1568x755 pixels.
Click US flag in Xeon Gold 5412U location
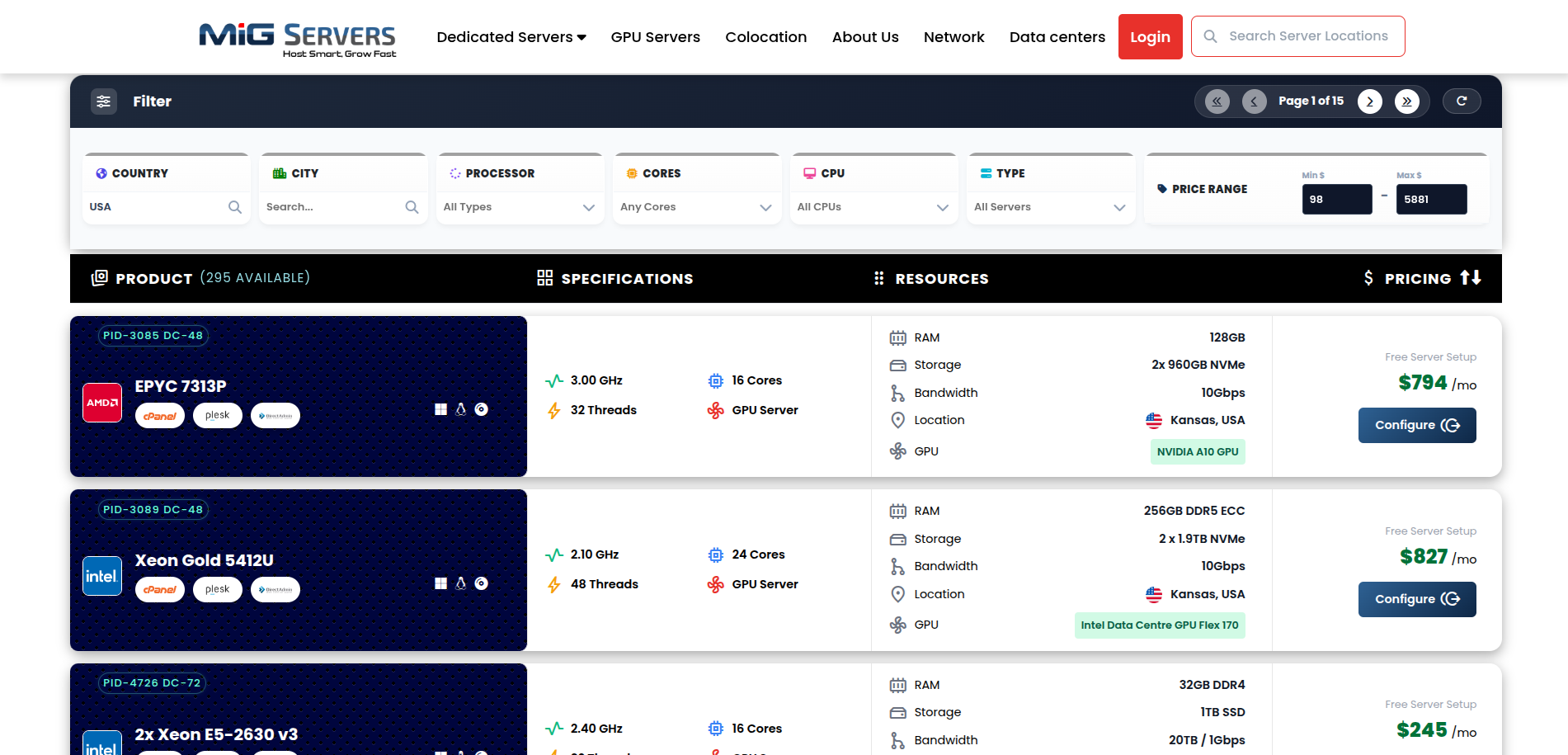pyautogui.click(x=1154, y=594)
